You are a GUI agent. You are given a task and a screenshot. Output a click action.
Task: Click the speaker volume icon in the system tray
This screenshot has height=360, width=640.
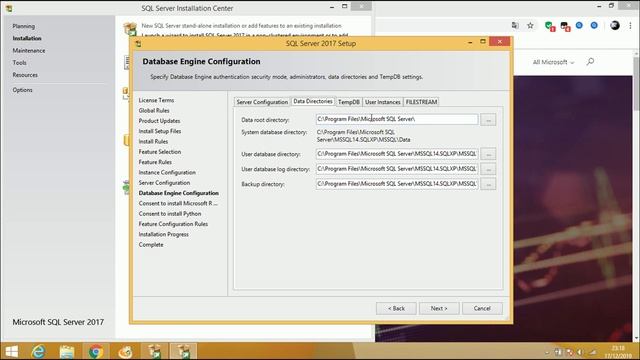pyautogui.click(x=580, y=352)
